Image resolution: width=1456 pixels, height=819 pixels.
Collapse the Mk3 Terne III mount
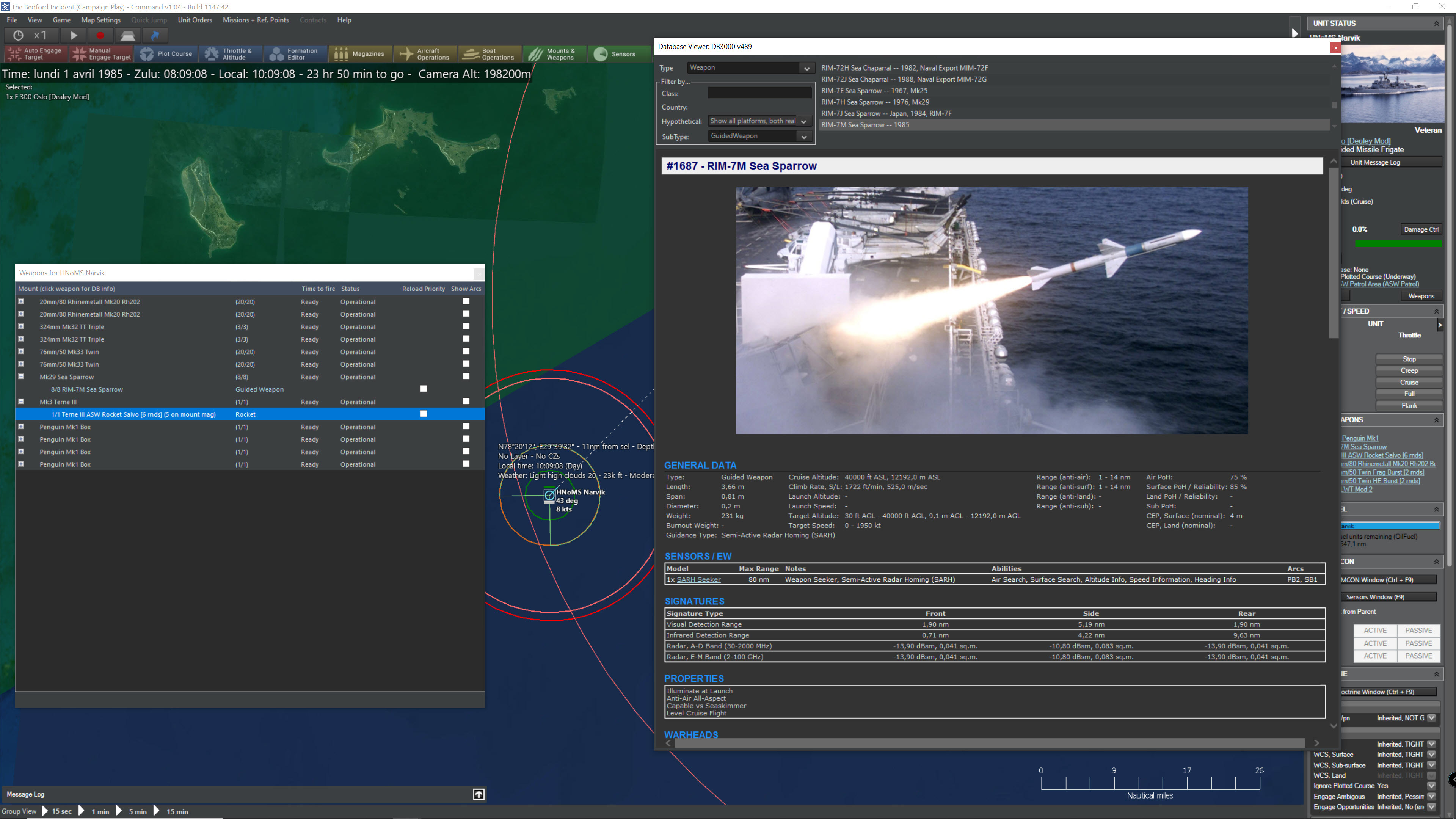(x=22, y=402)
